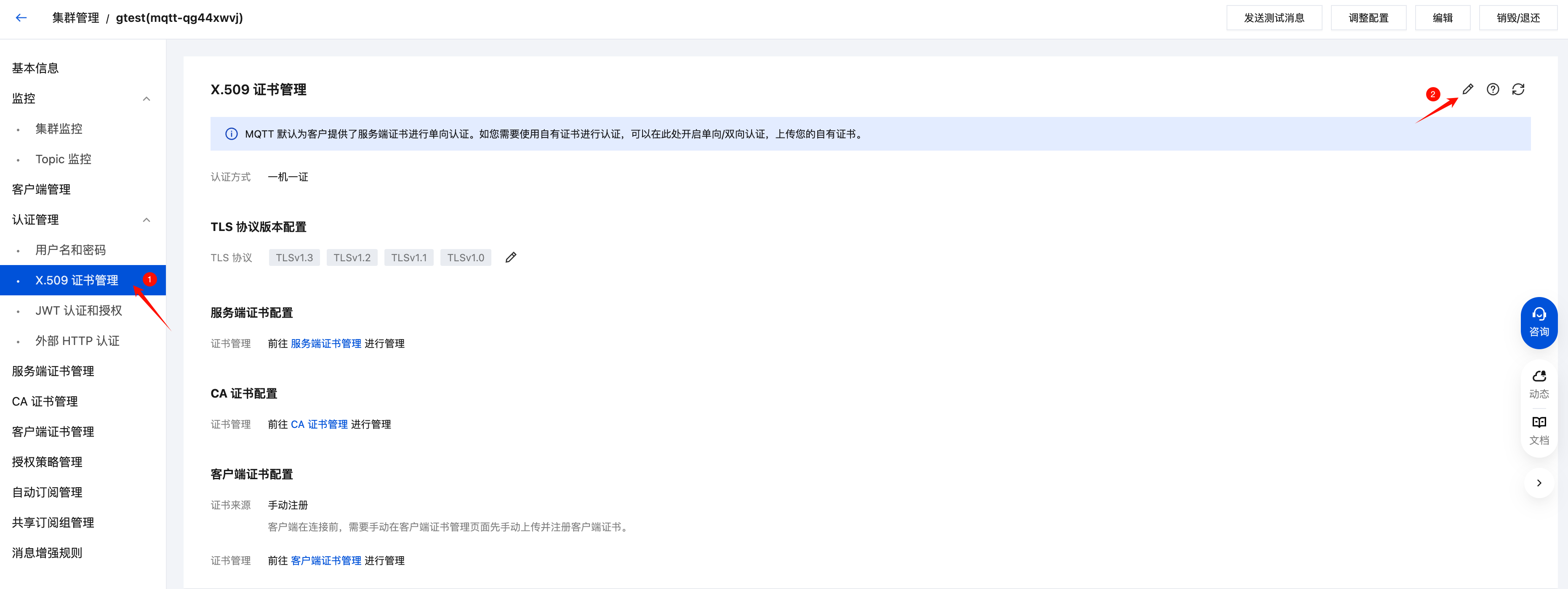Open the 文档 book icon

coord(1539,430)
